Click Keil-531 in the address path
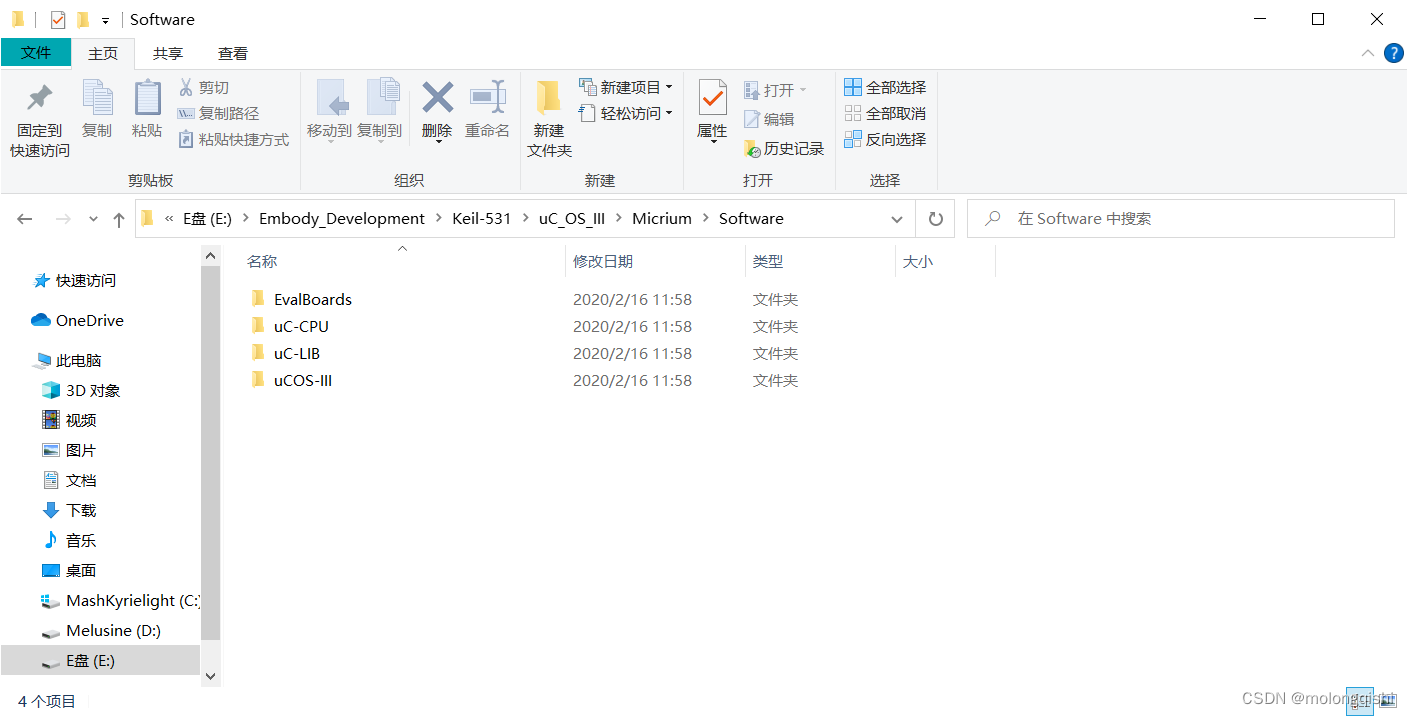 (x=482, y=219)
